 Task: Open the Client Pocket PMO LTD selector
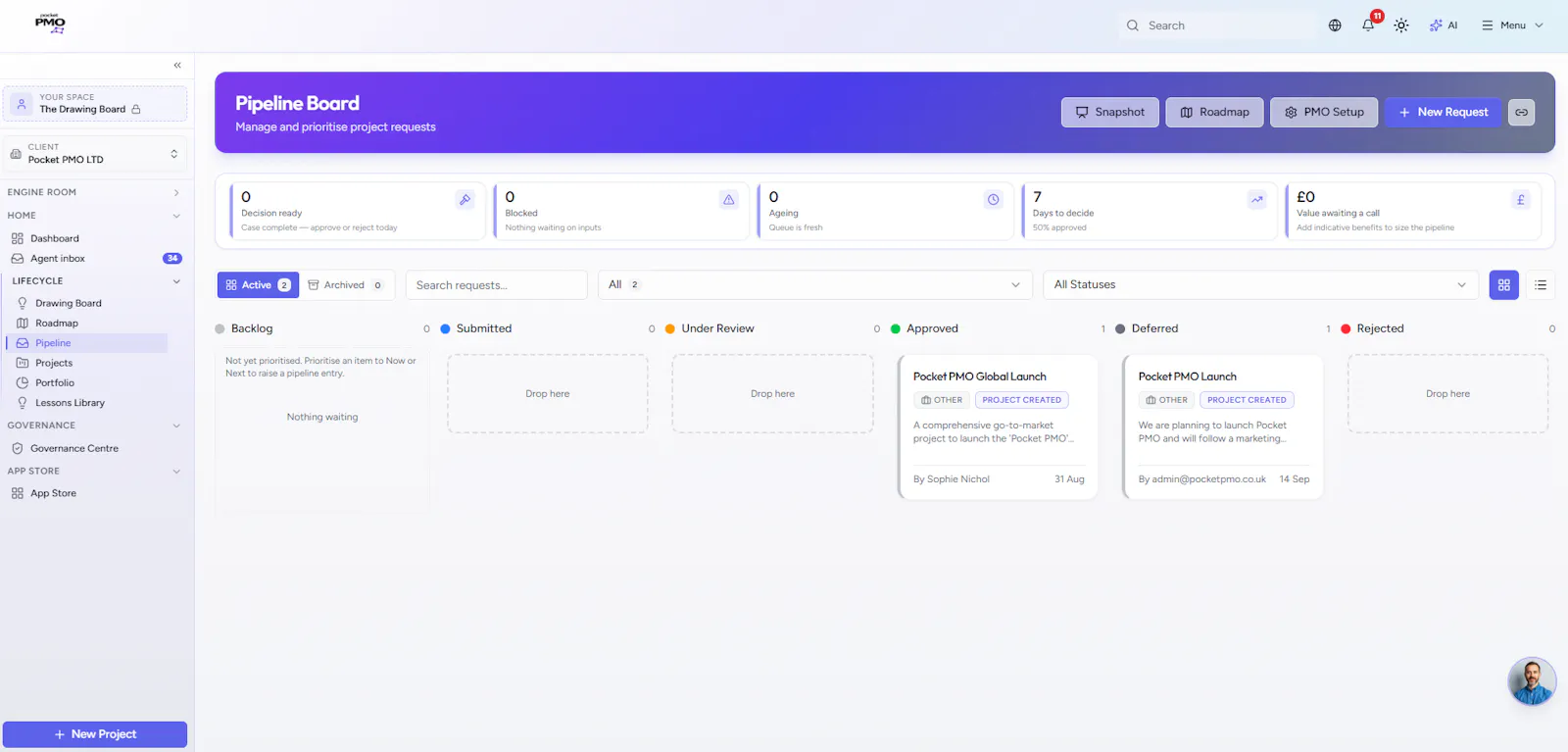click(95, 154)
